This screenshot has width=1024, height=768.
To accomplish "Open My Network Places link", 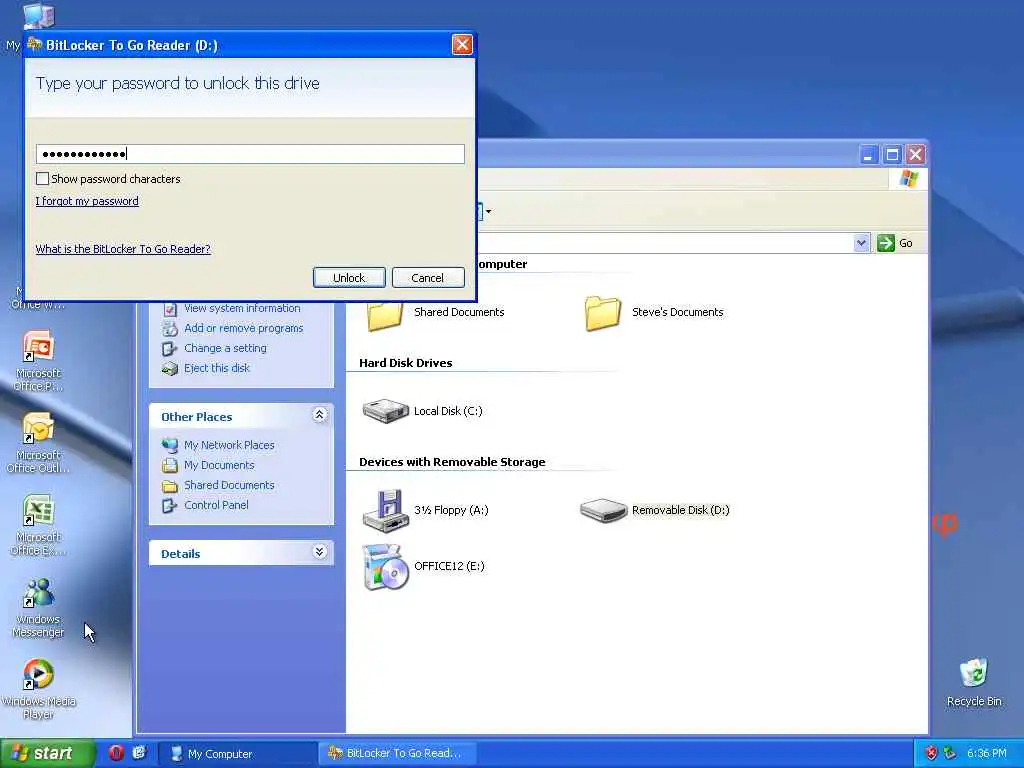I will [229, 445].
